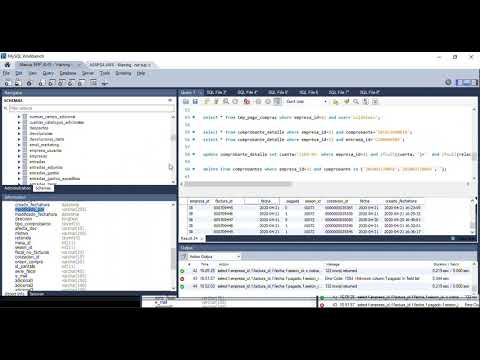Screen dimensions: 480x360
Task: Click the schema tree vertical scrollbar
Action: point(173,138)
